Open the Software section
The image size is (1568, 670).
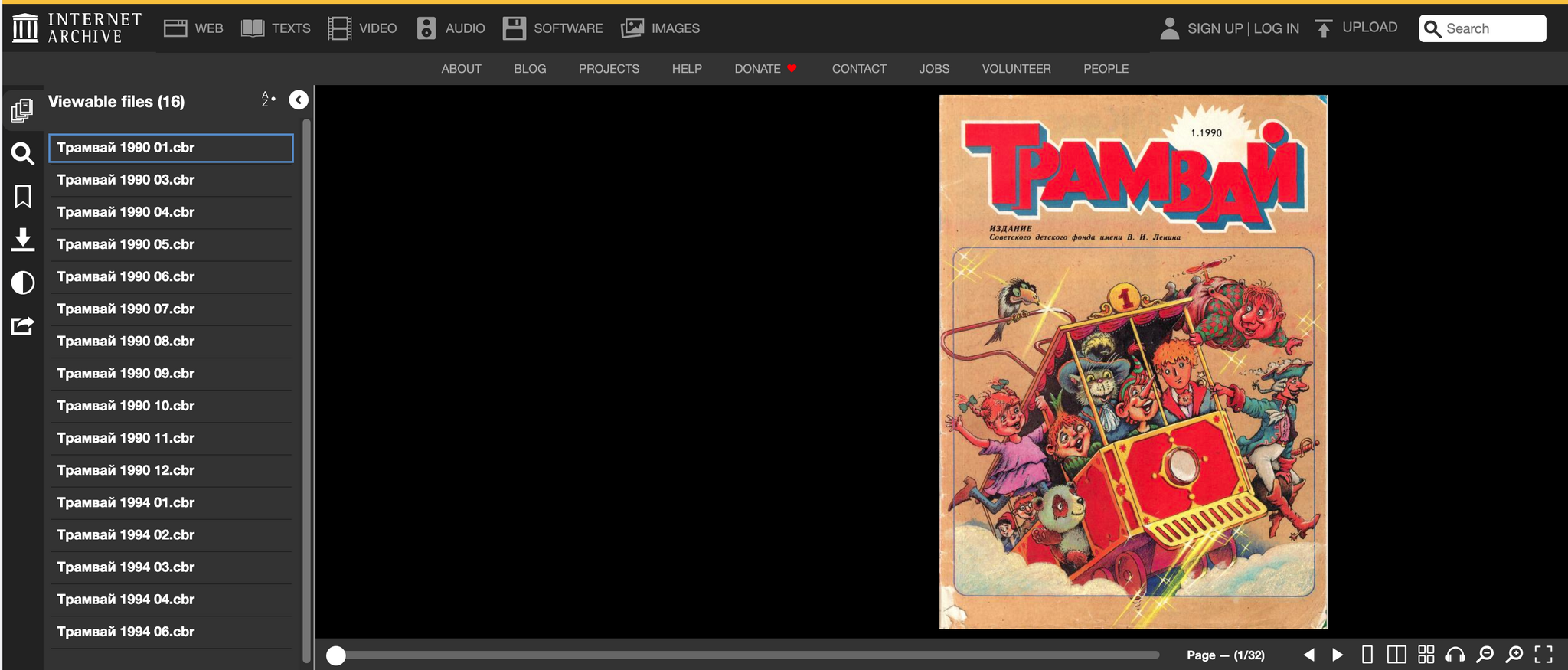[x=553, y=28]
